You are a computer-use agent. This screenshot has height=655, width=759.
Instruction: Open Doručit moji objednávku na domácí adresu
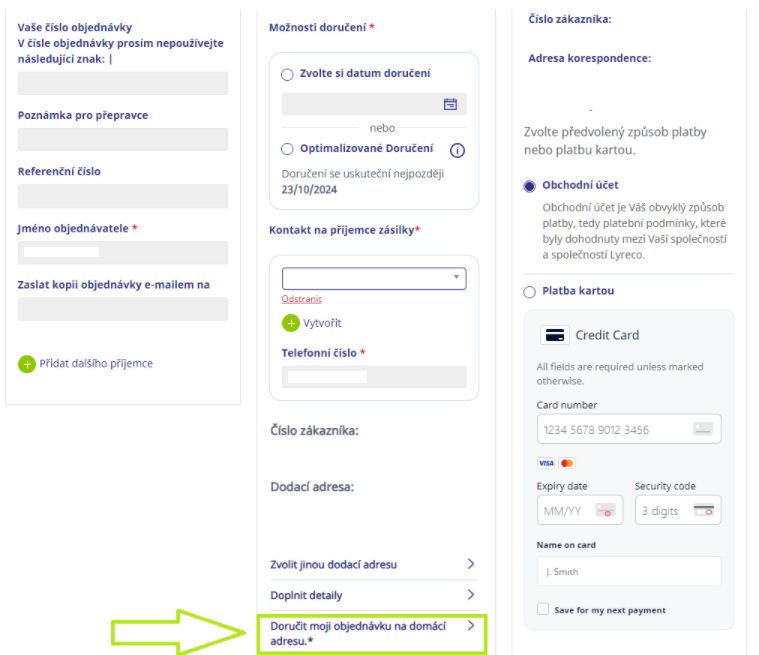click(x=372, y=634)
